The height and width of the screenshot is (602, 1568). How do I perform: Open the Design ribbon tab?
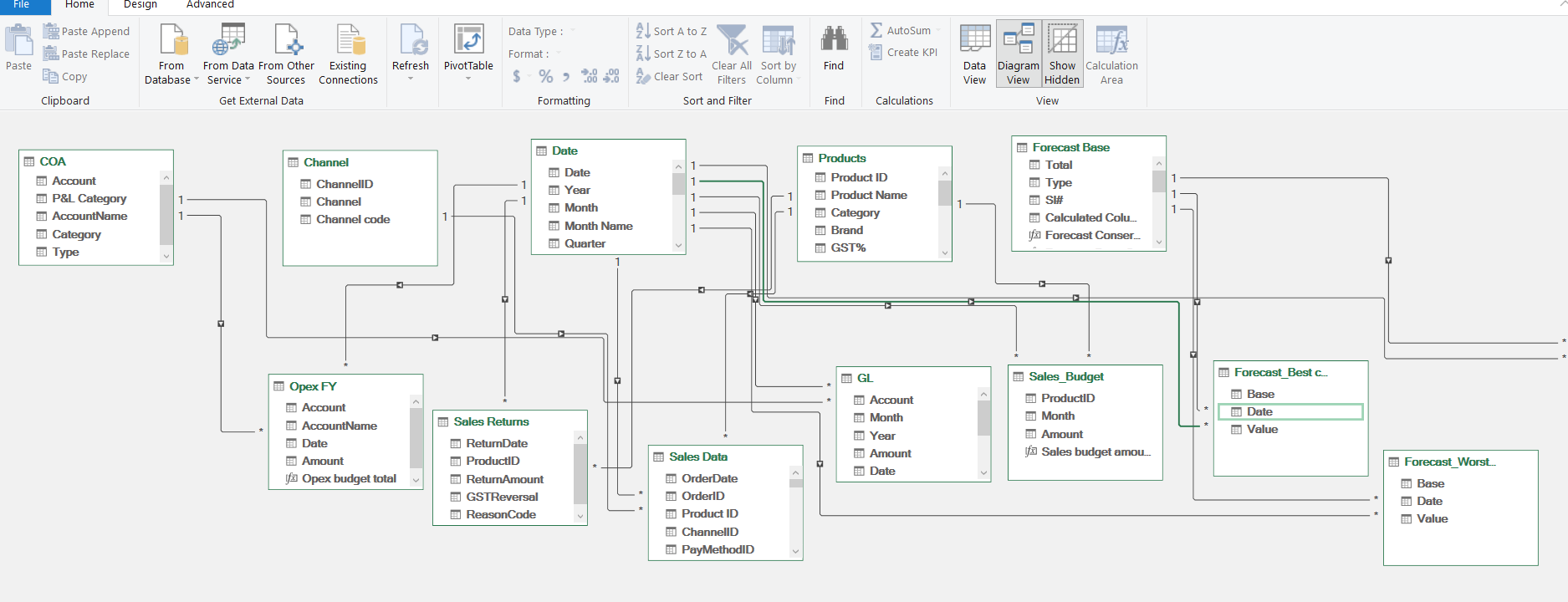(140, 5)
